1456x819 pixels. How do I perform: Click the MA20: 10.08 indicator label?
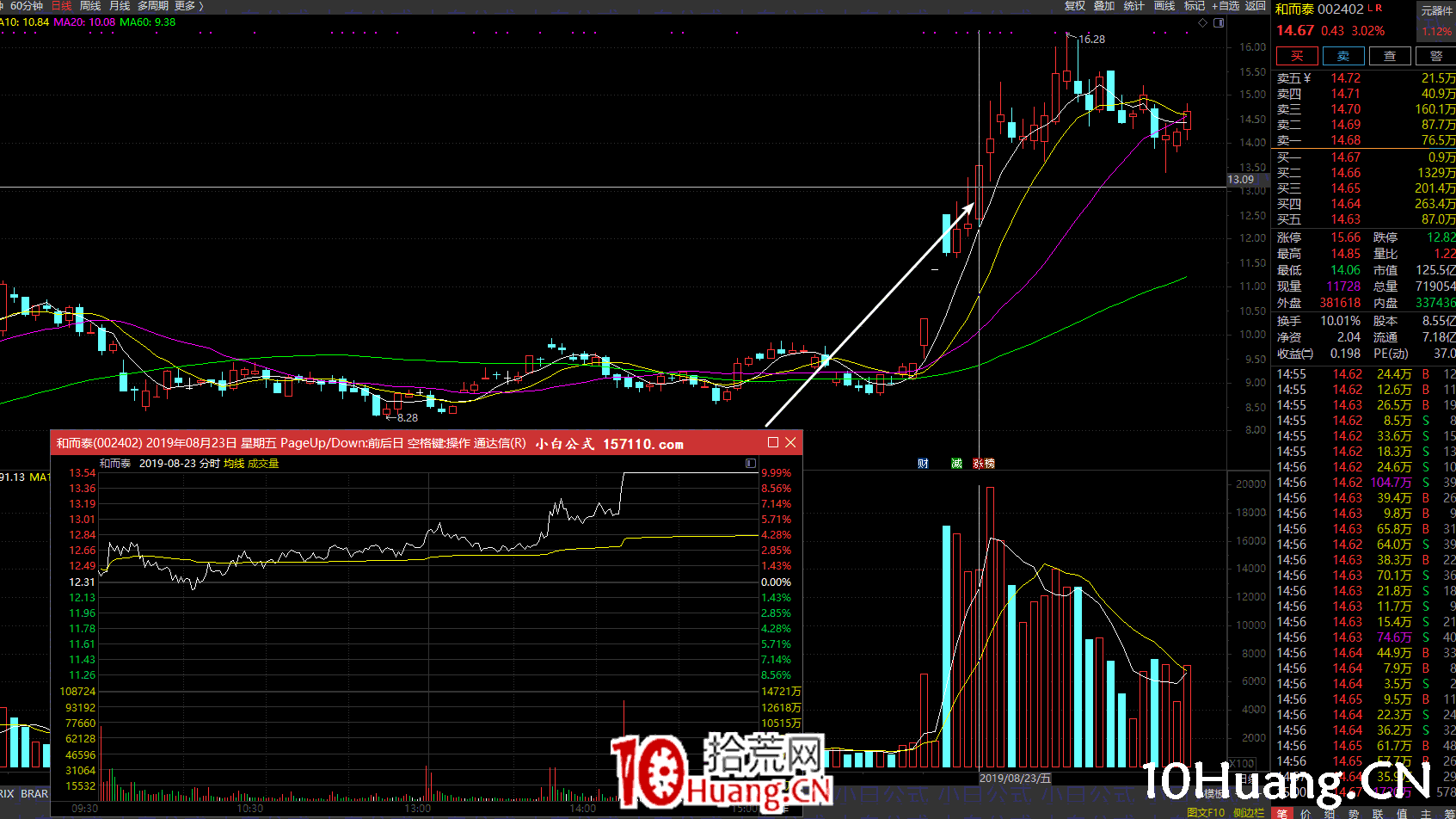pos(84,22)
